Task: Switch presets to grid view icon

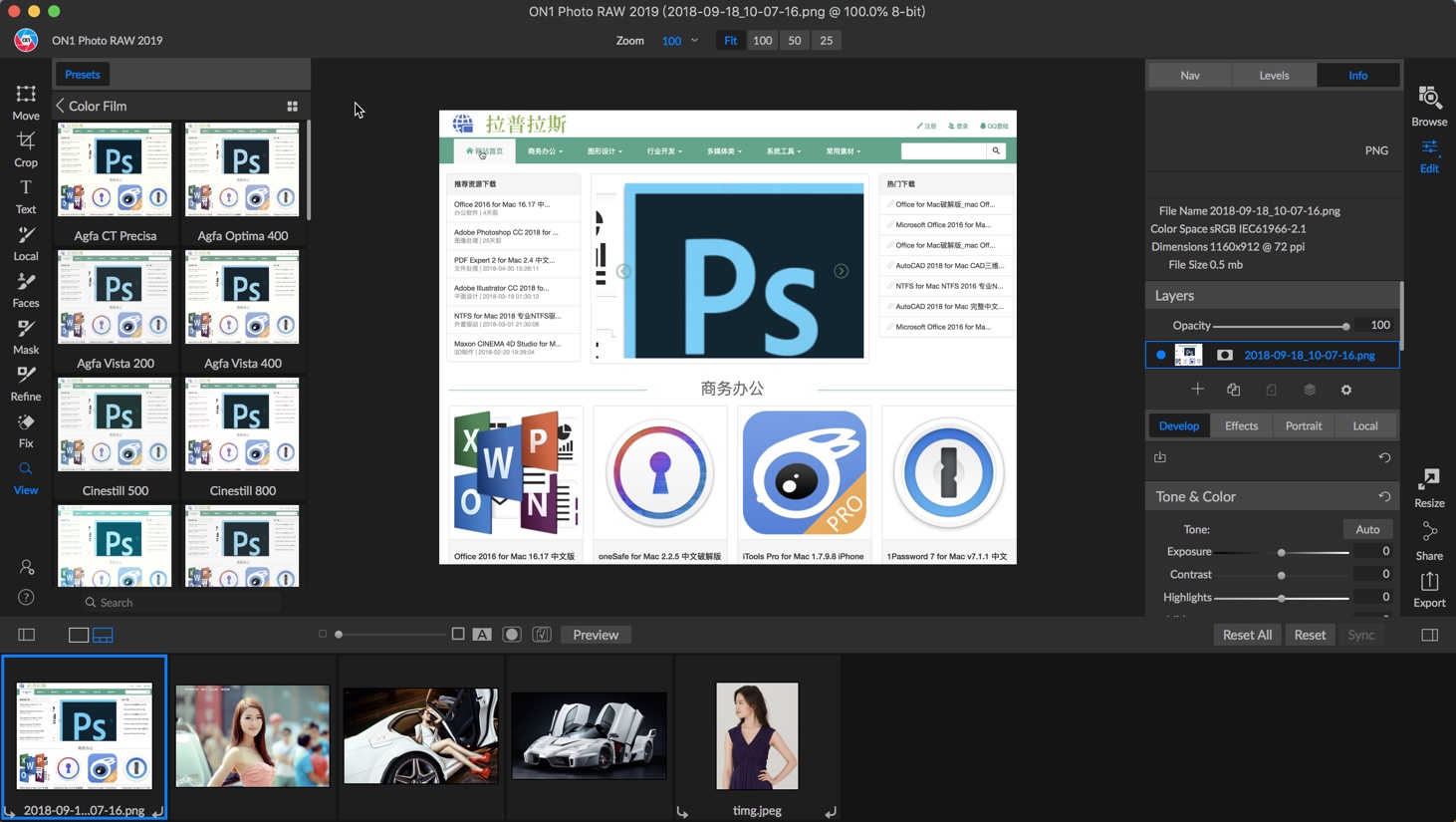Action: [293, 106]
